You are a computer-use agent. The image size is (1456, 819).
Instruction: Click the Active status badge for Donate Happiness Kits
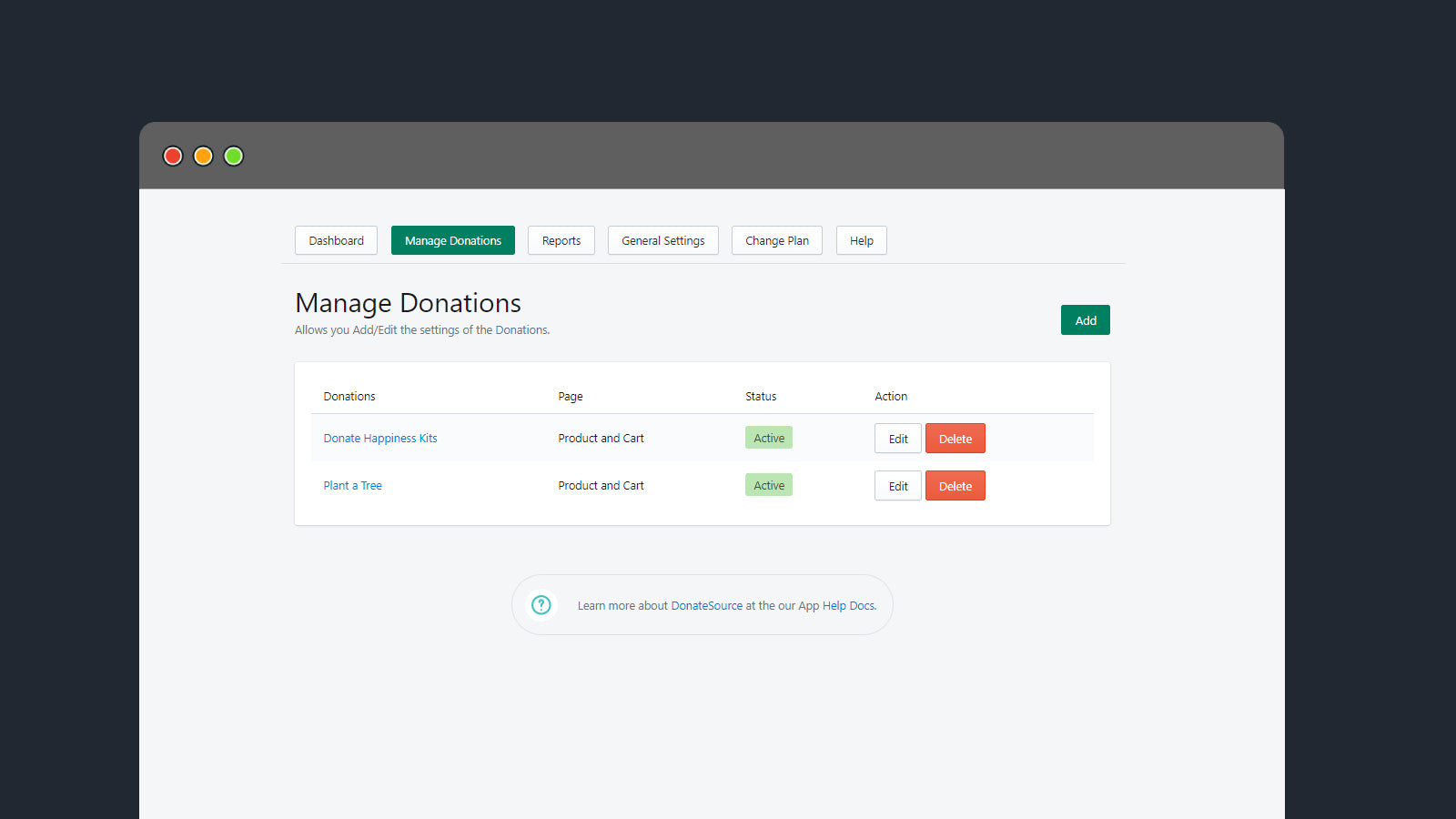tap(768, 437)
